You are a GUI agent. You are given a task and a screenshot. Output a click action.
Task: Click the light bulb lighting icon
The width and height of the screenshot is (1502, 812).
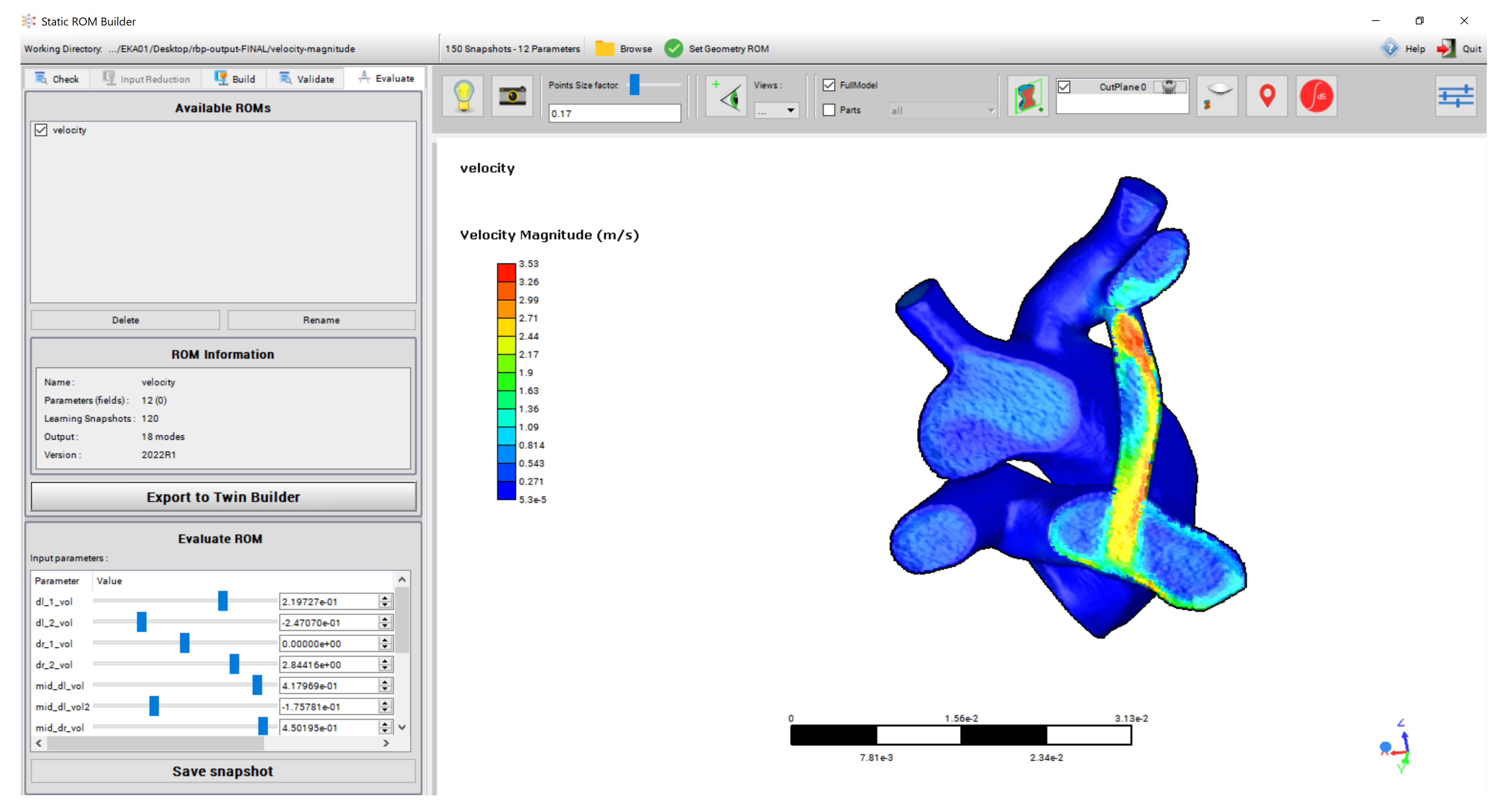(x=463, y=96)
